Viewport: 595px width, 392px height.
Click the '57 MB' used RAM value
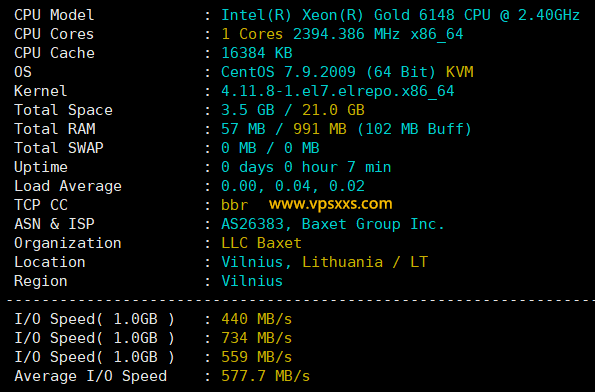243,129
